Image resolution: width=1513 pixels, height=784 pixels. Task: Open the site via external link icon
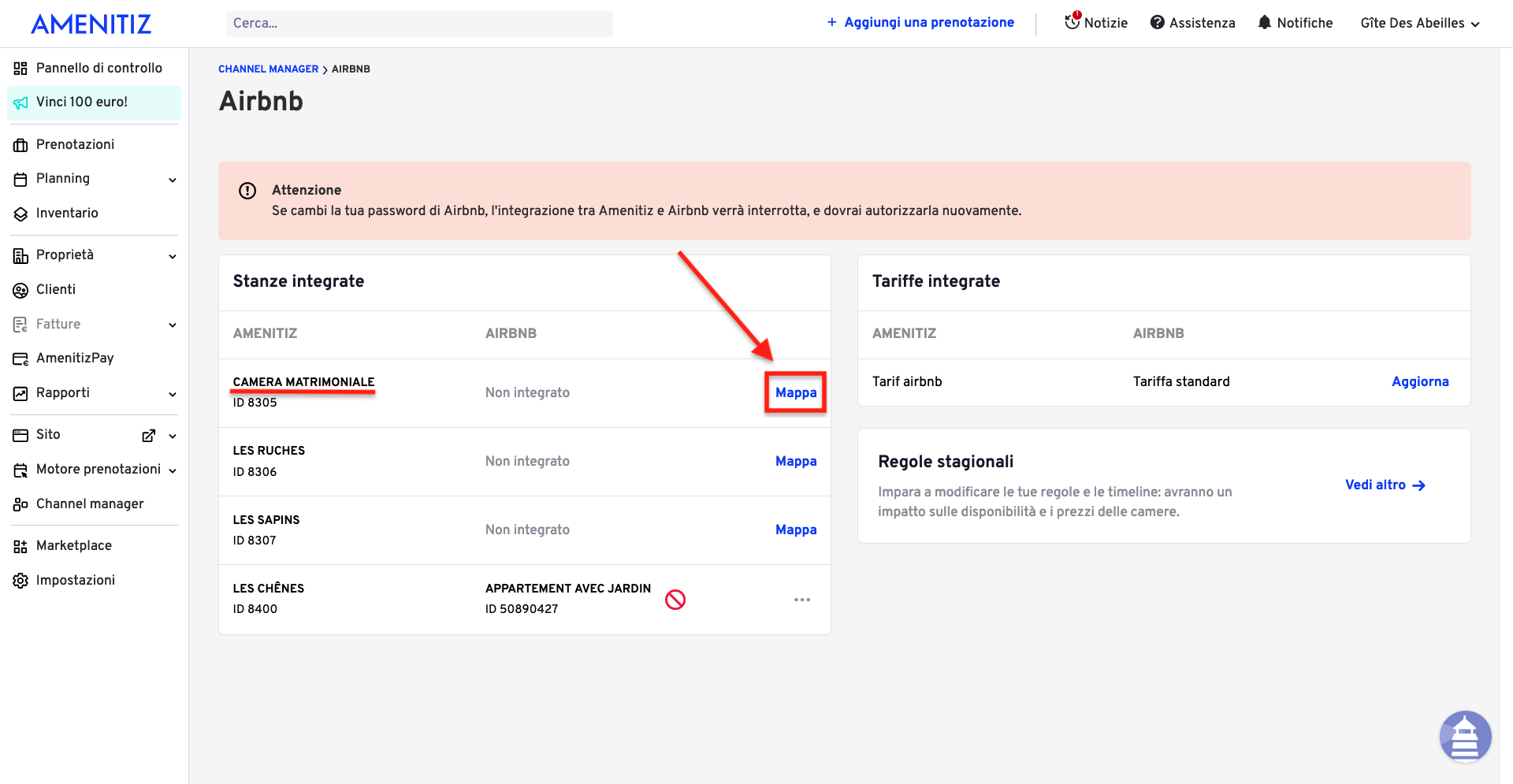148,436
